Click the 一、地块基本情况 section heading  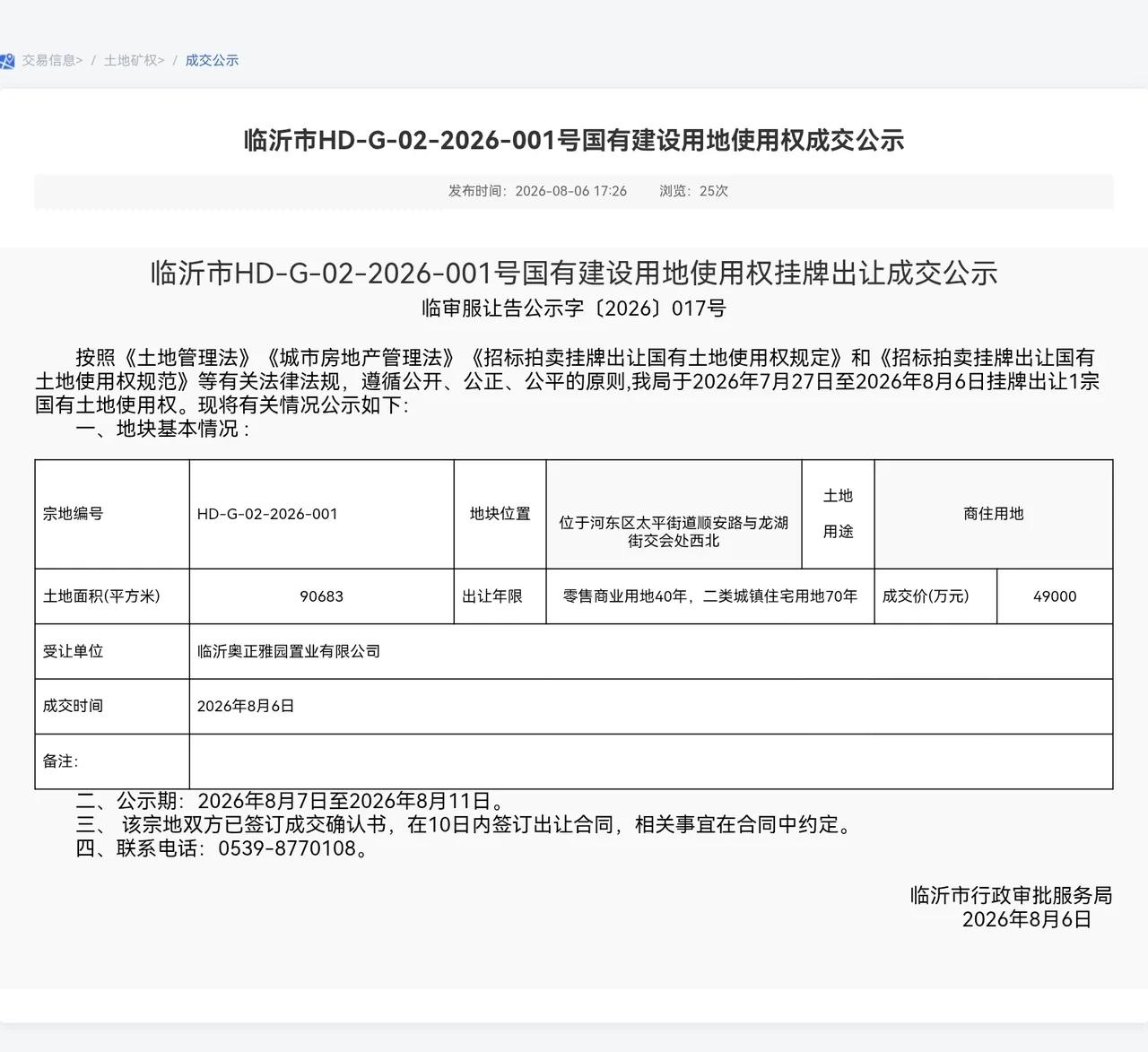tap(162, 429)
